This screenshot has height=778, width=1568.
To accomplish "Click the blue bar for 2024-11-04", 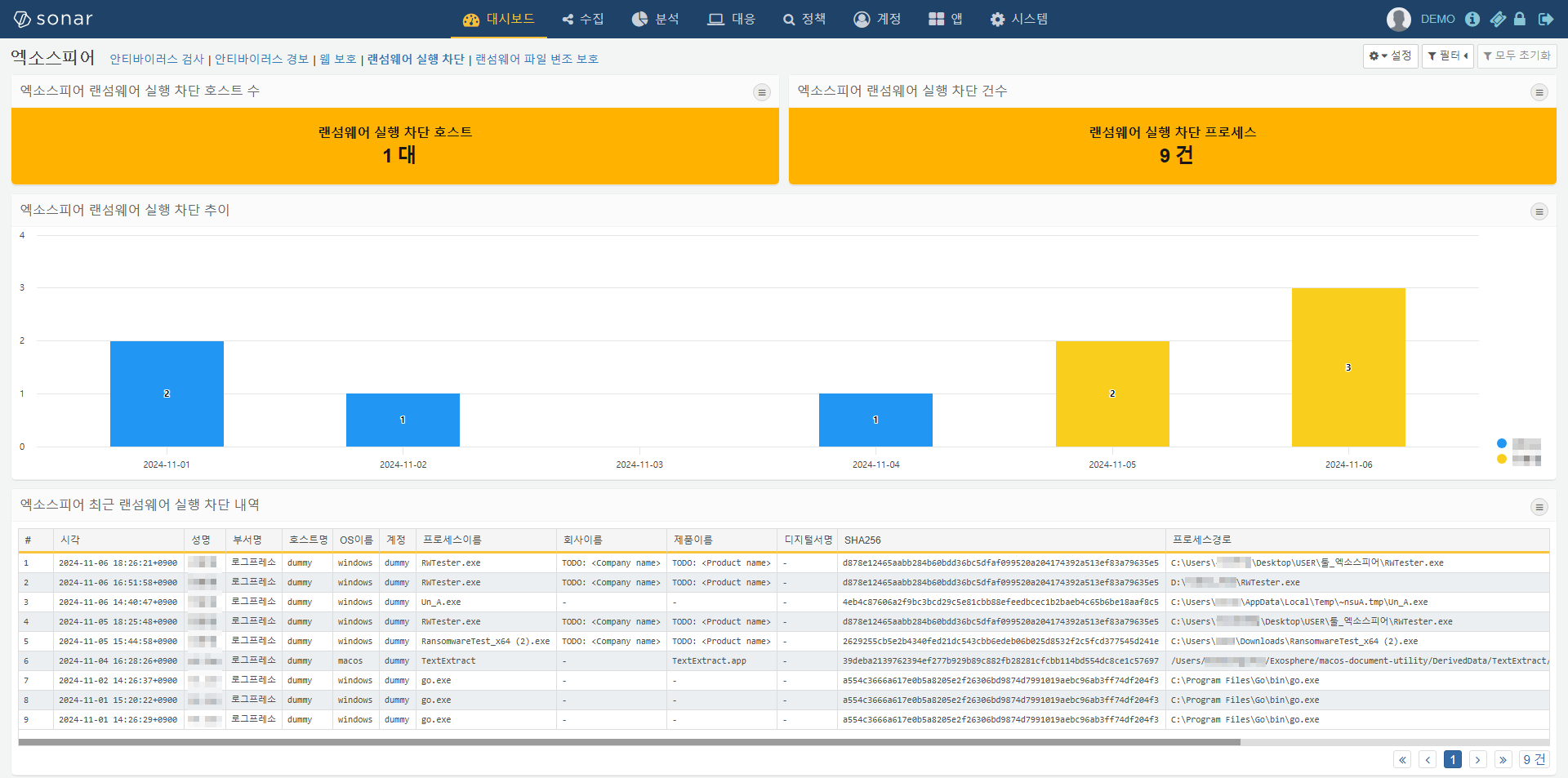I will 875,420.
